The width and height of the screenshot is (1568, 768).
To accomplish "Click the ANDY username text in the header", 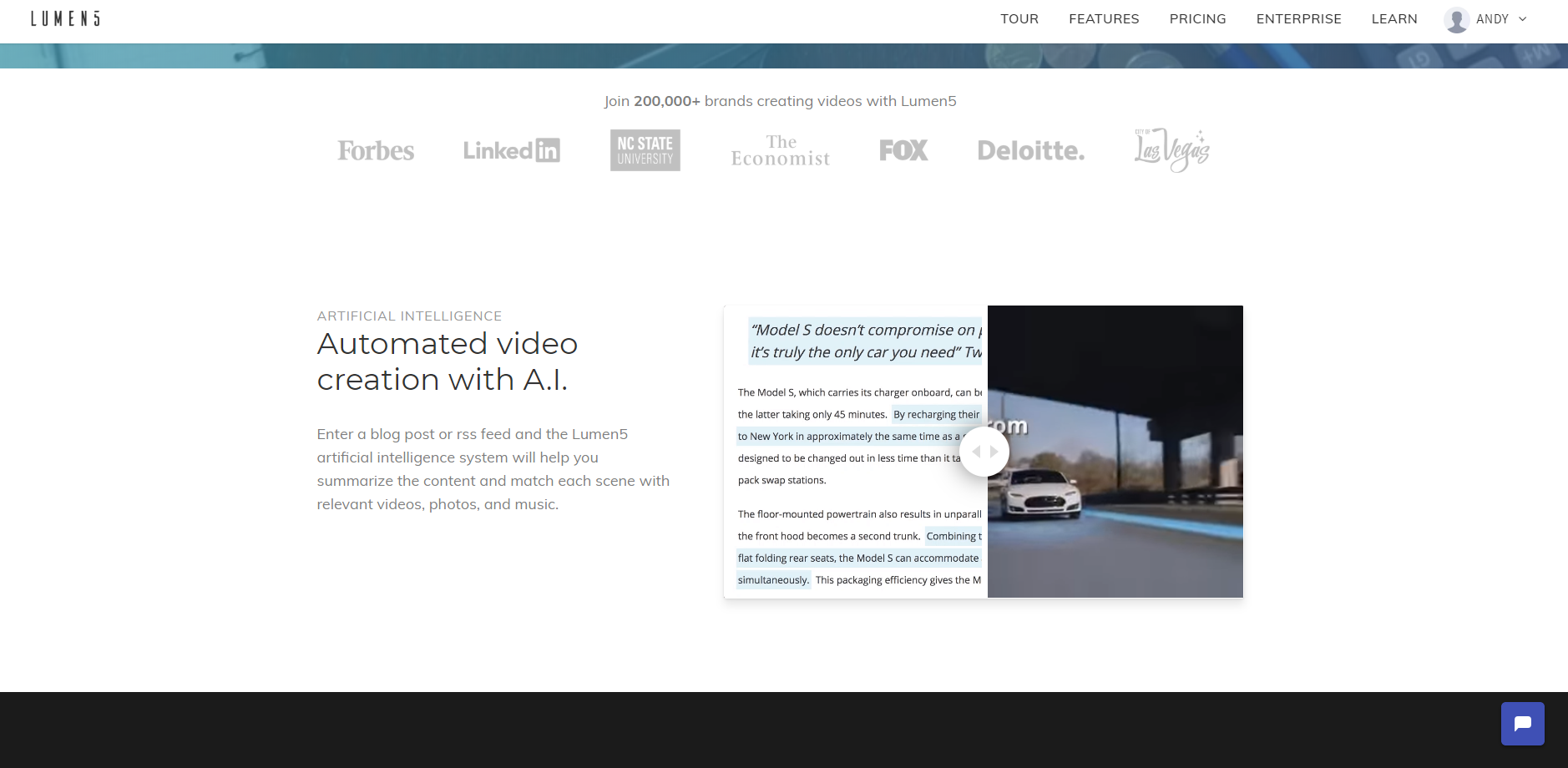I will [x=1492, y=19].
